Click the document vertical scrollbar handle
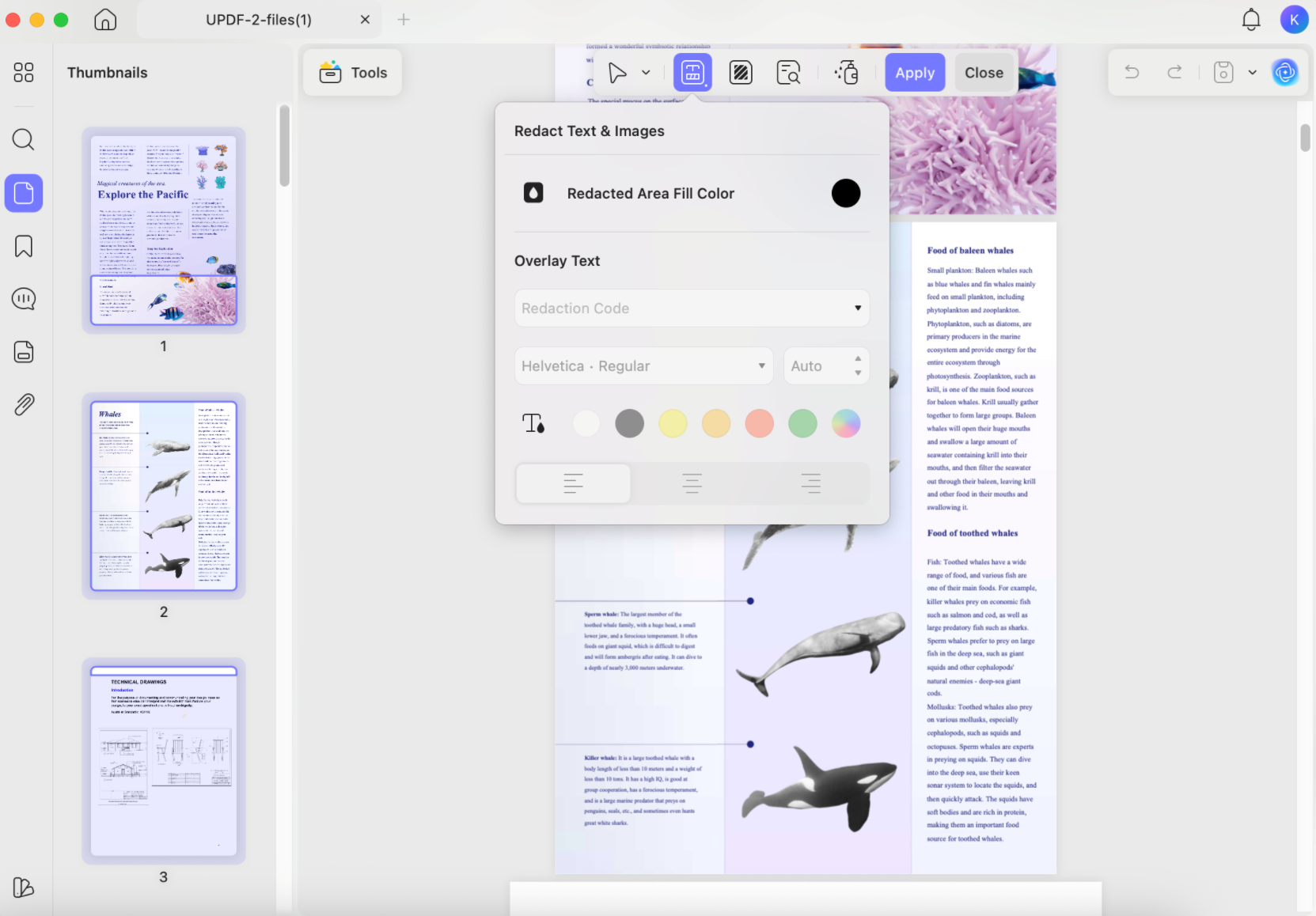1316x916 pixels. pos(1306,137)
